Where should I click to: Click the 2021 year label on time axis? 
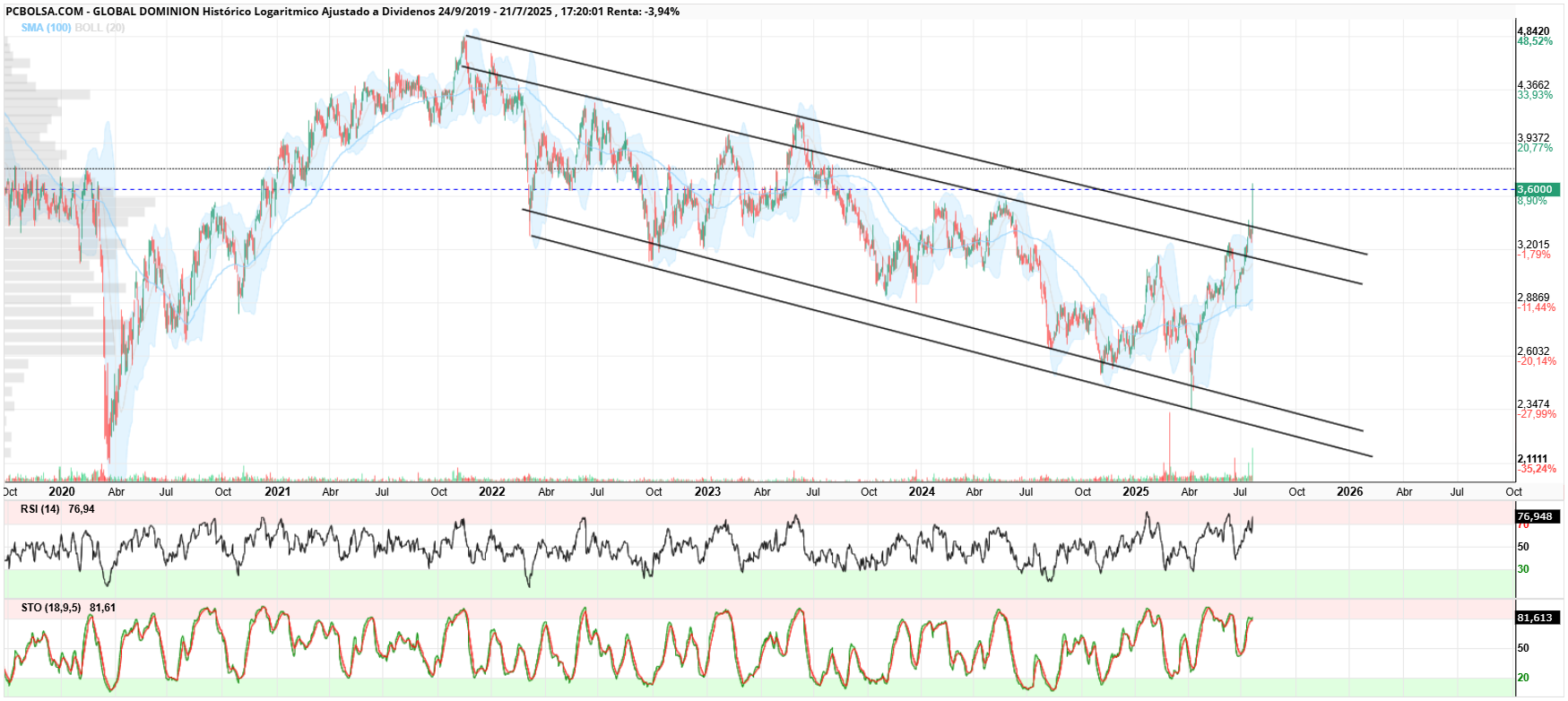coord(278,491)
